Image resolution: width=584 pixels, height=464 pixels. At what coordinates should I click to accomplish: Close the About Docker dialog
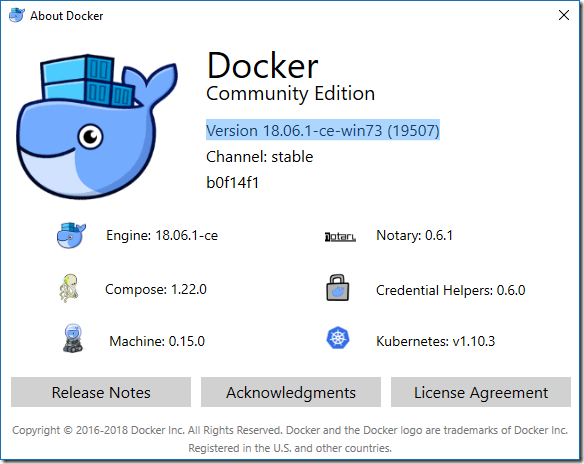[x=564, y=15]
